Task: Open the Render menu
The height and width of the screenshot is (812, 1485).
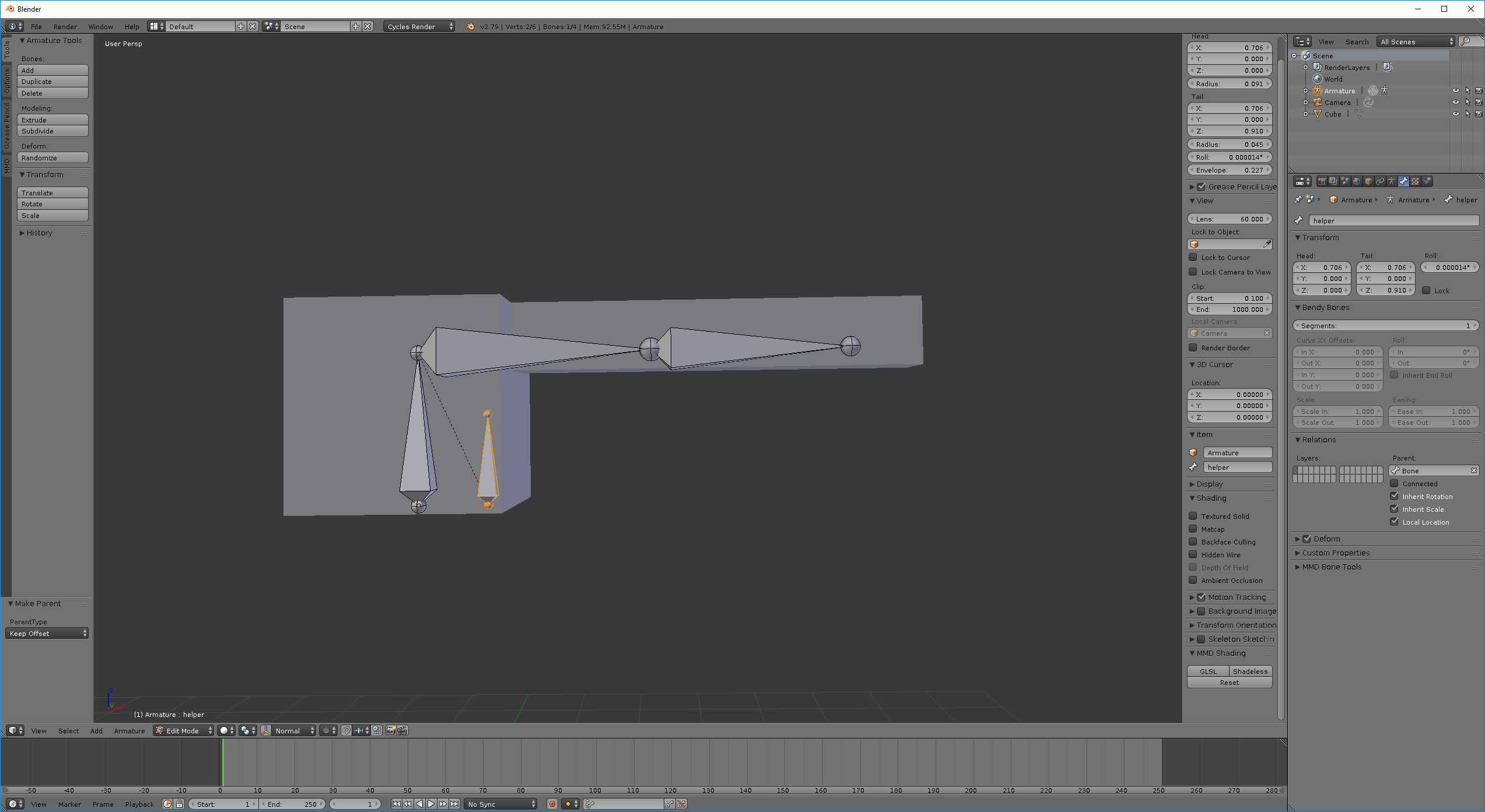Action: point(65,26)
